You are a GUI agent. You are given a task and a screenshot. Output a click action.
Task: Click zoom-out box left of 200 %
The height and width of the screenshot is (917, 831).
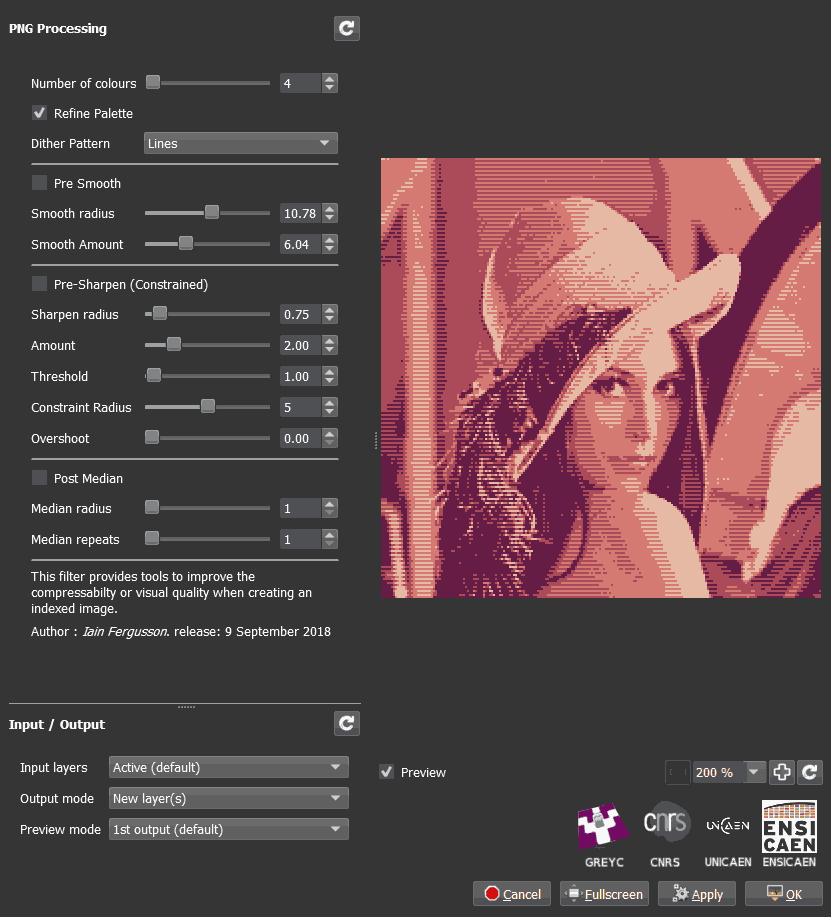[678, 772]
